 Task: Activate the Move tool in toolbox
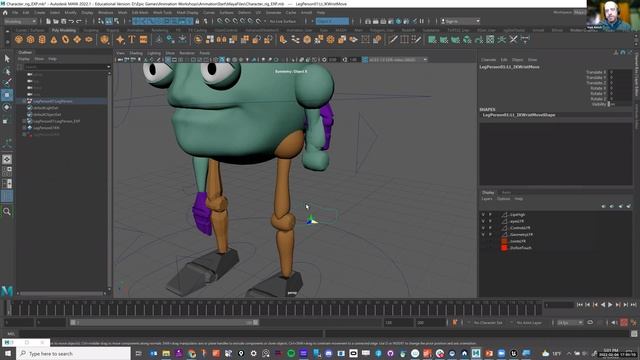click(7, 95)
